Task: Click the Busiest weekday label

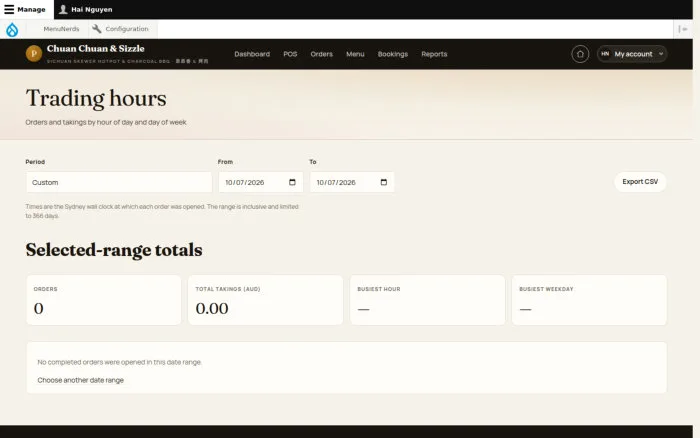Action: 546,289
